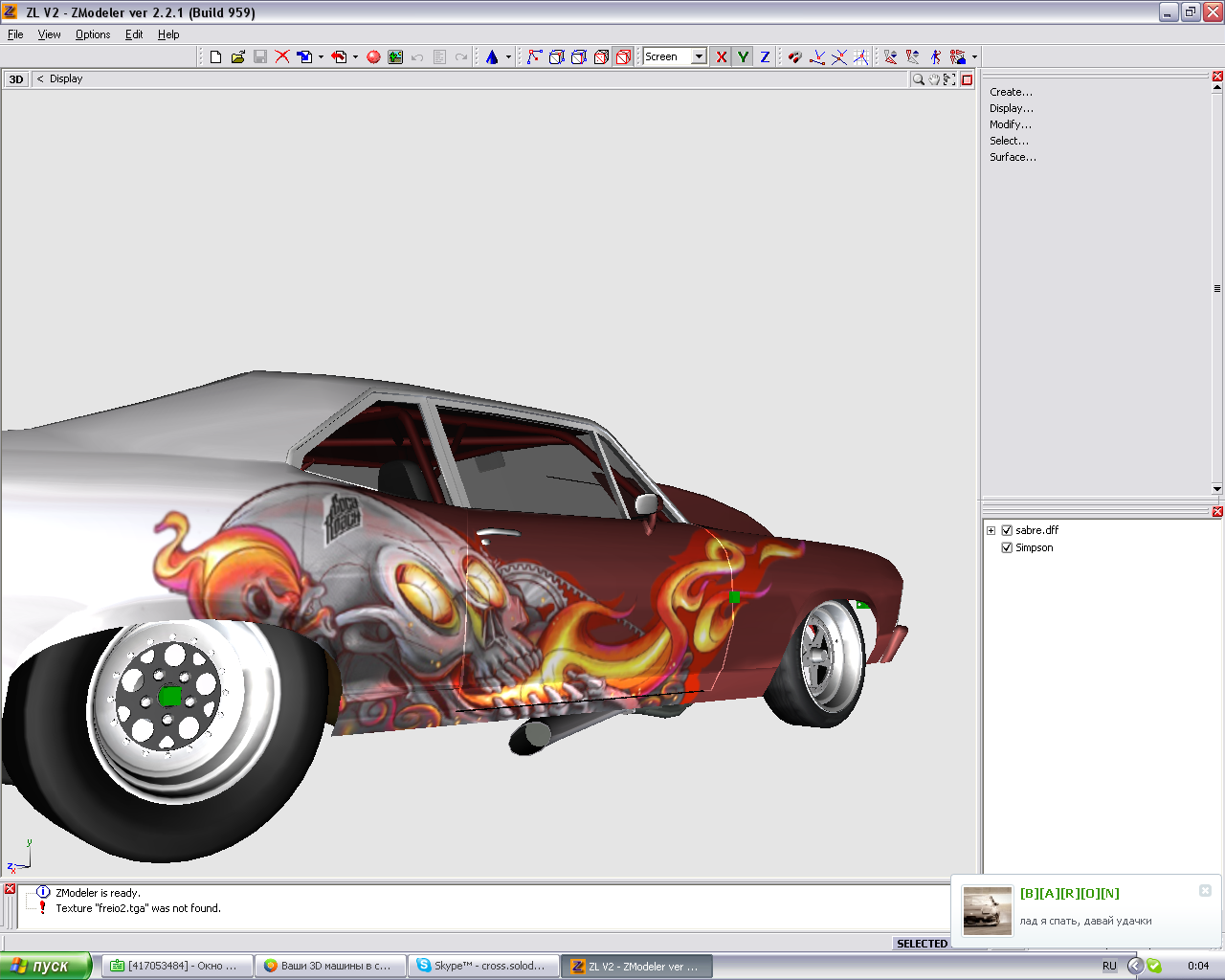Screen dimensions: 1225x980
Task: Click the Undo arrow icon
Action: coord(417,56)
